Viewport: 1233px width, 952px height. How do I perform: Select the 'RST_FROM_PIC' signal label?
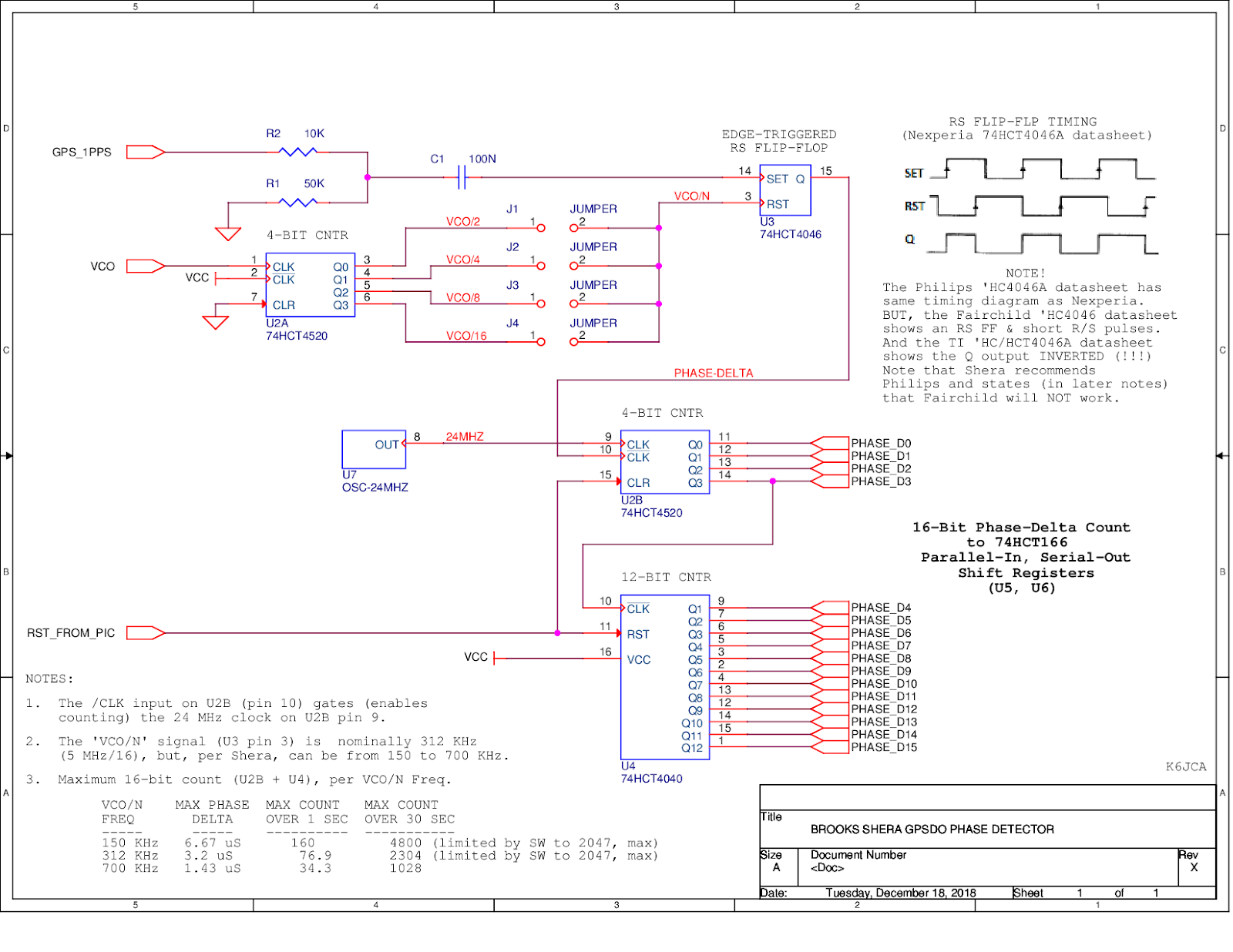point(71,633)
